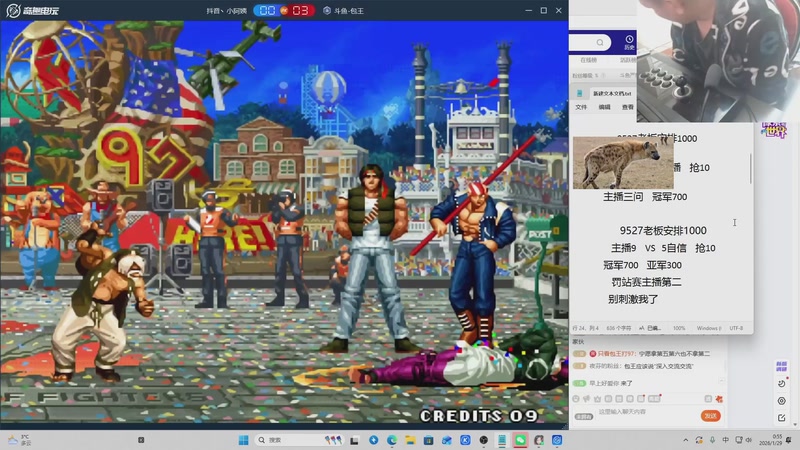Click the purple grid icon in right sidebar
This screenshot has height=450, width=800.
(781, 366)
